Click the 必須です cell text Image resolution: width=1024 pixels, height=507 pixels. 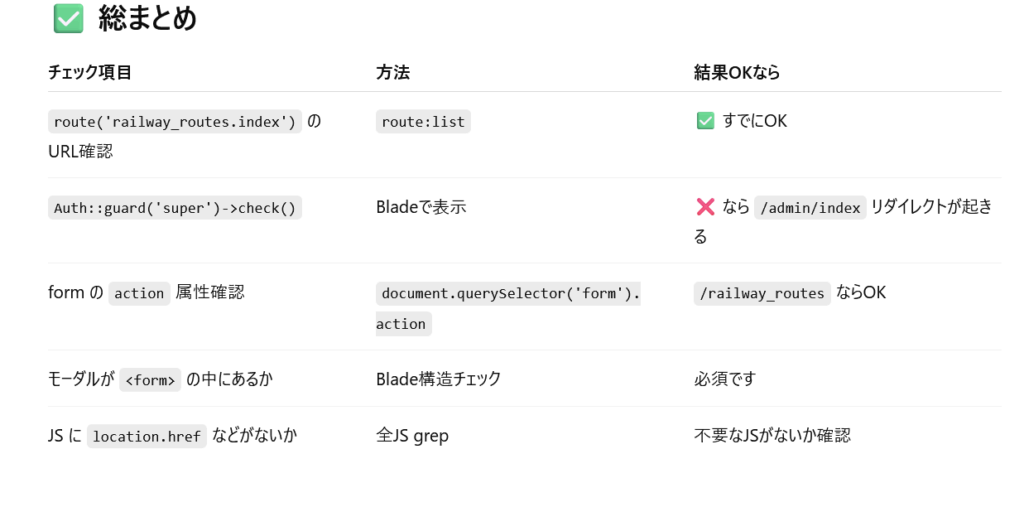(725, 379)
